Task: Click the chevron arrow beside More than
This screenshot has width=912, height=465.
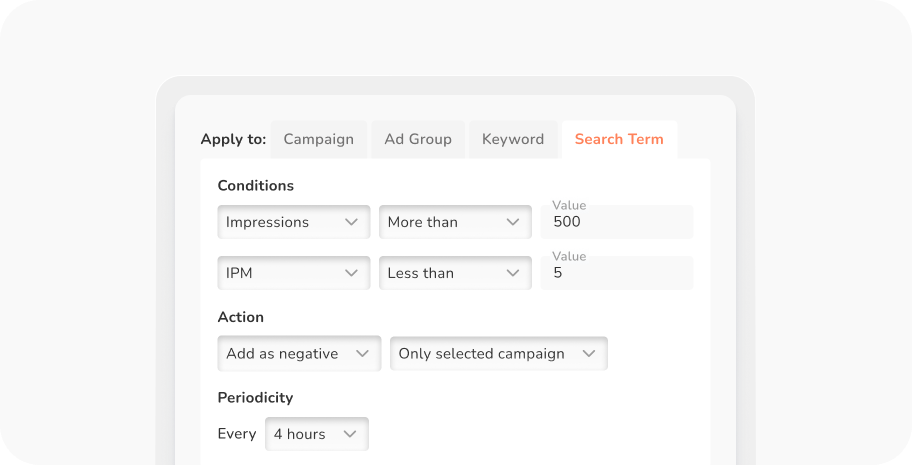Action: 513,222
